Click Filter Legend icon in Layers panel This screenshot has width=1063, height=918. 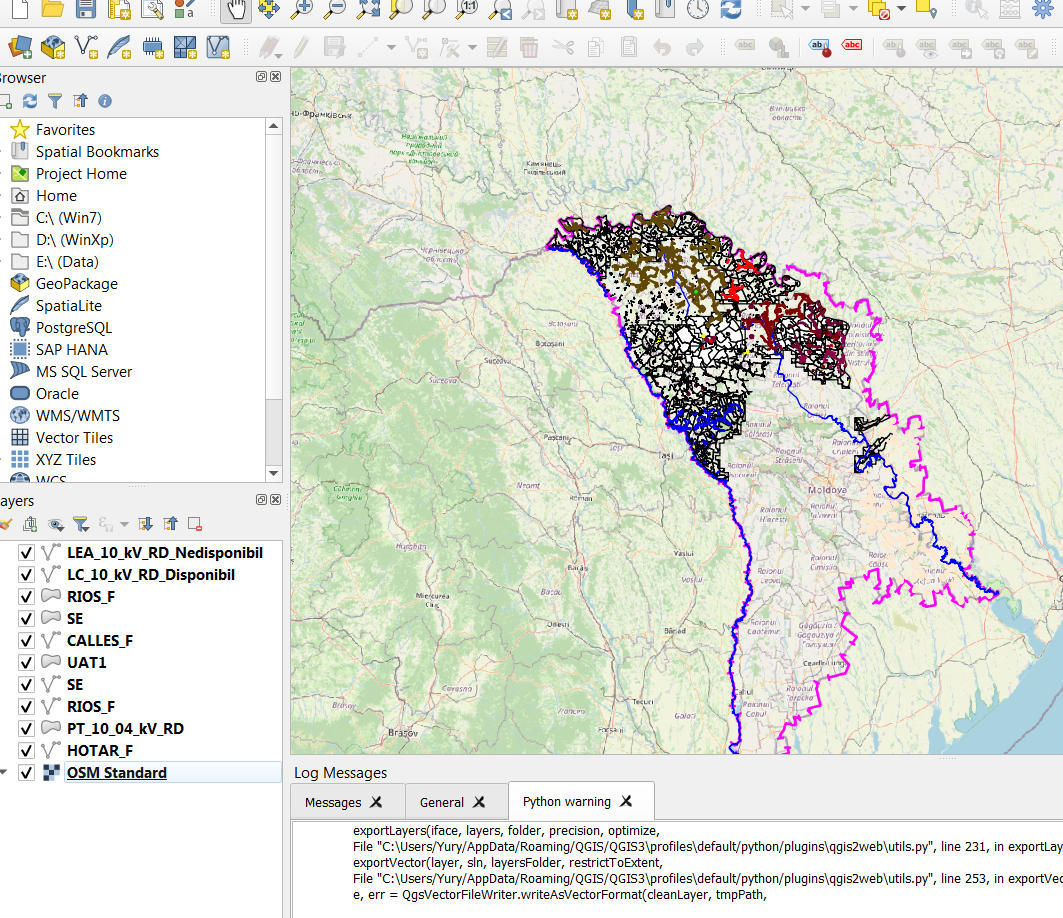click(x=81, y=523)
